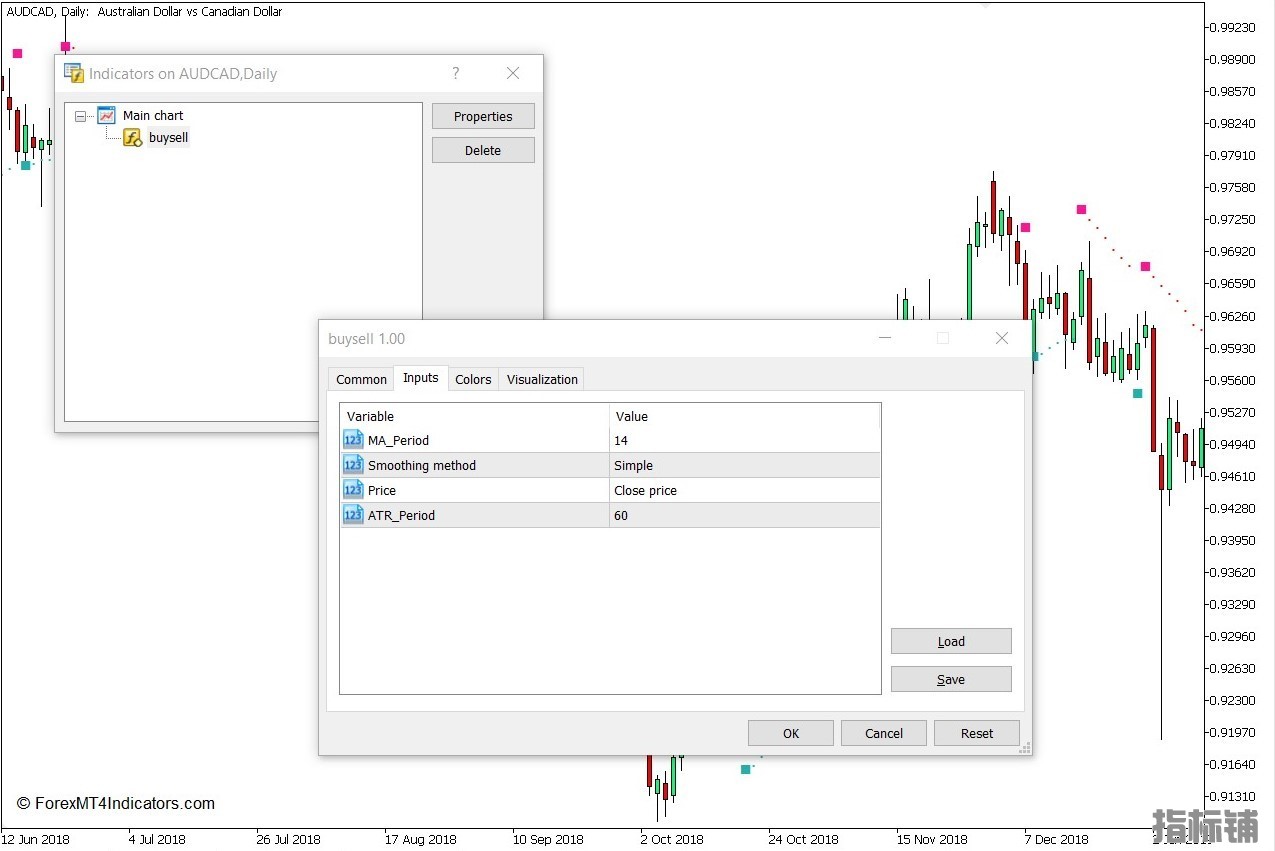Click the Cancel button
This screenshot has height=851, width=1275.
coord(884,733)
